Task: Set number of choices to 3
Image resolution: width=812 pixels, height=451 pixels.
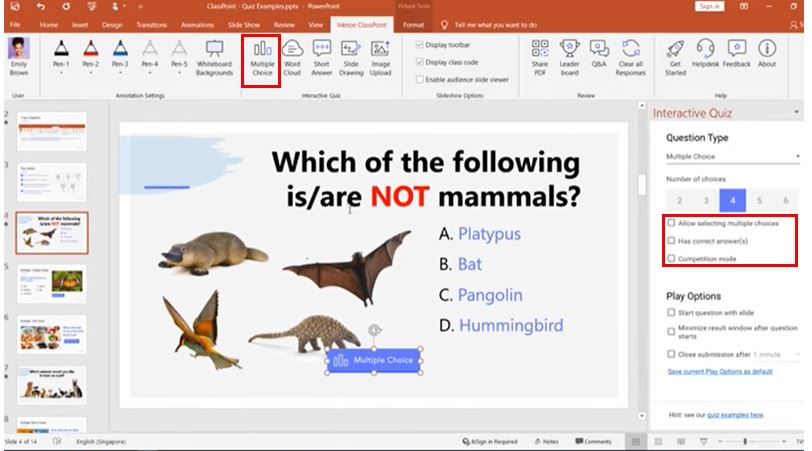Action: (706, 200)
